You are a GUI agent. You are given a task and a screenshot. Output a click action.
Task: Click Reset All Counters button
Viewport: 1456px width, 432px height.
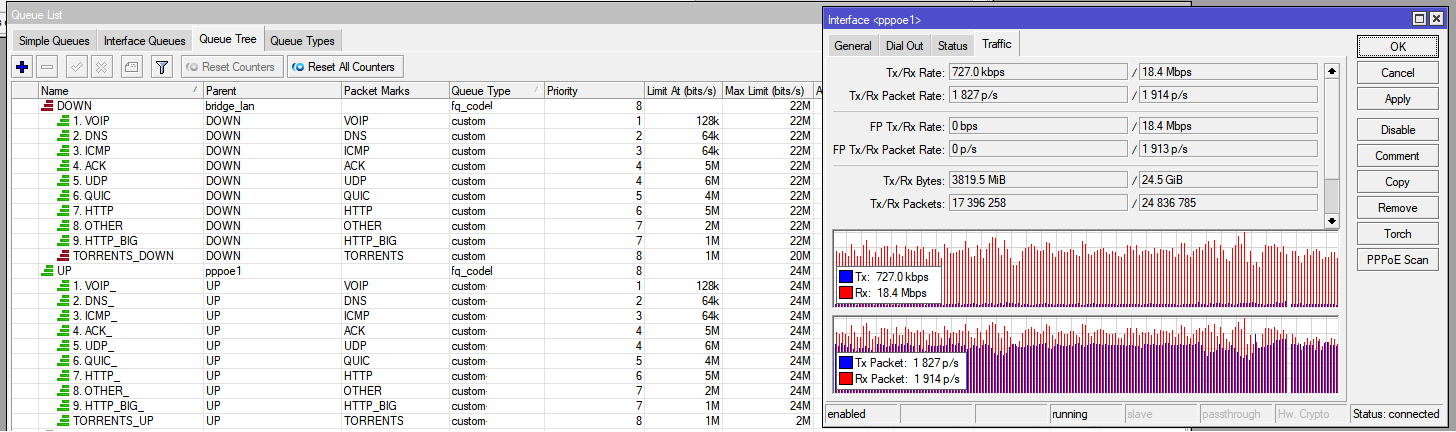click(x=345, y=67)
